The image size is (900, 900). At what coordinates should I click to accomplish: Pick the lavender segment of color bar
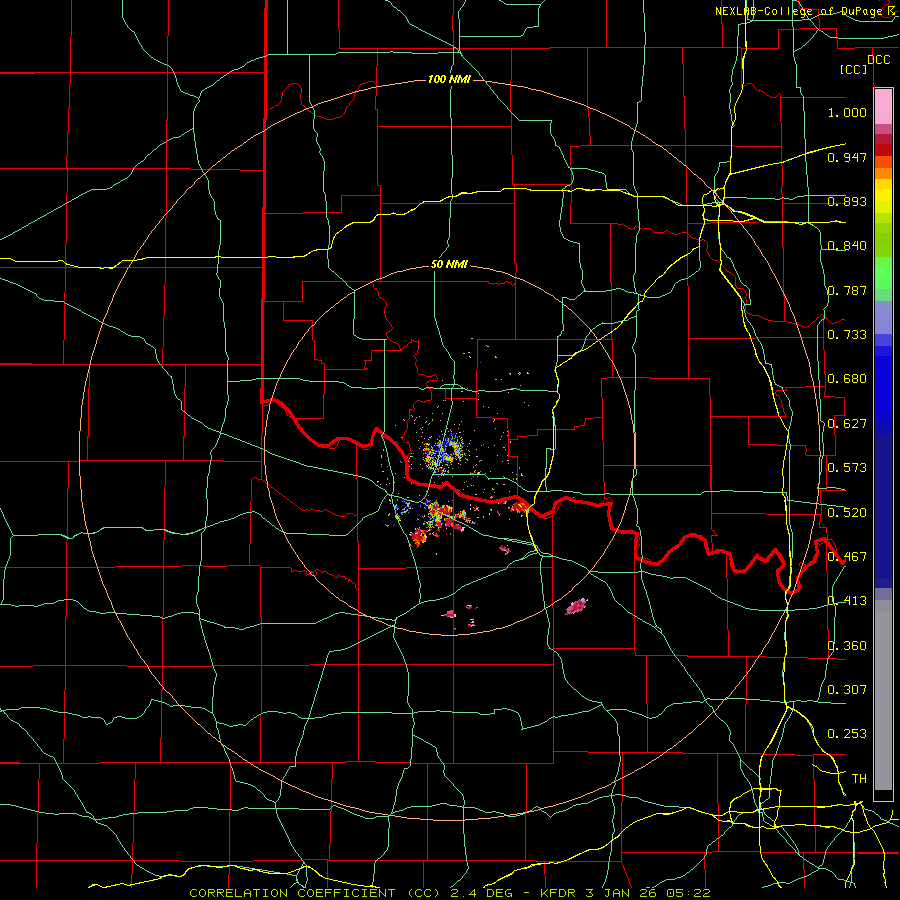click(x=883, y=317)
